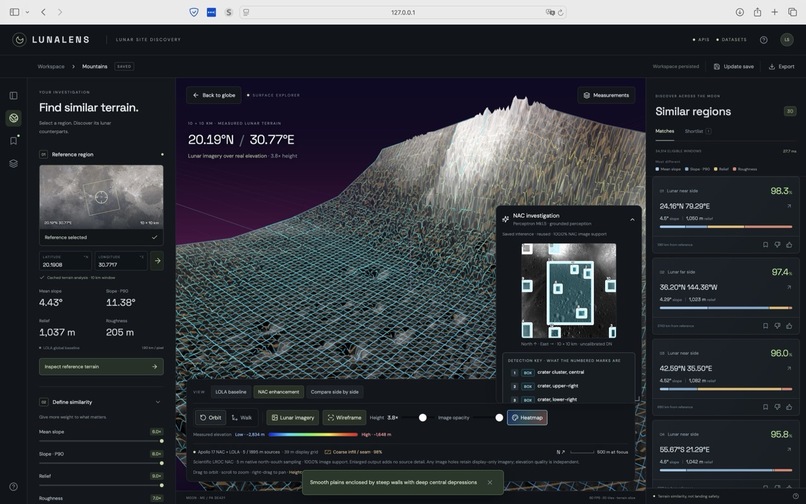Open the 55.67°S 21.29°E match arrow

(x=789, y=449)
